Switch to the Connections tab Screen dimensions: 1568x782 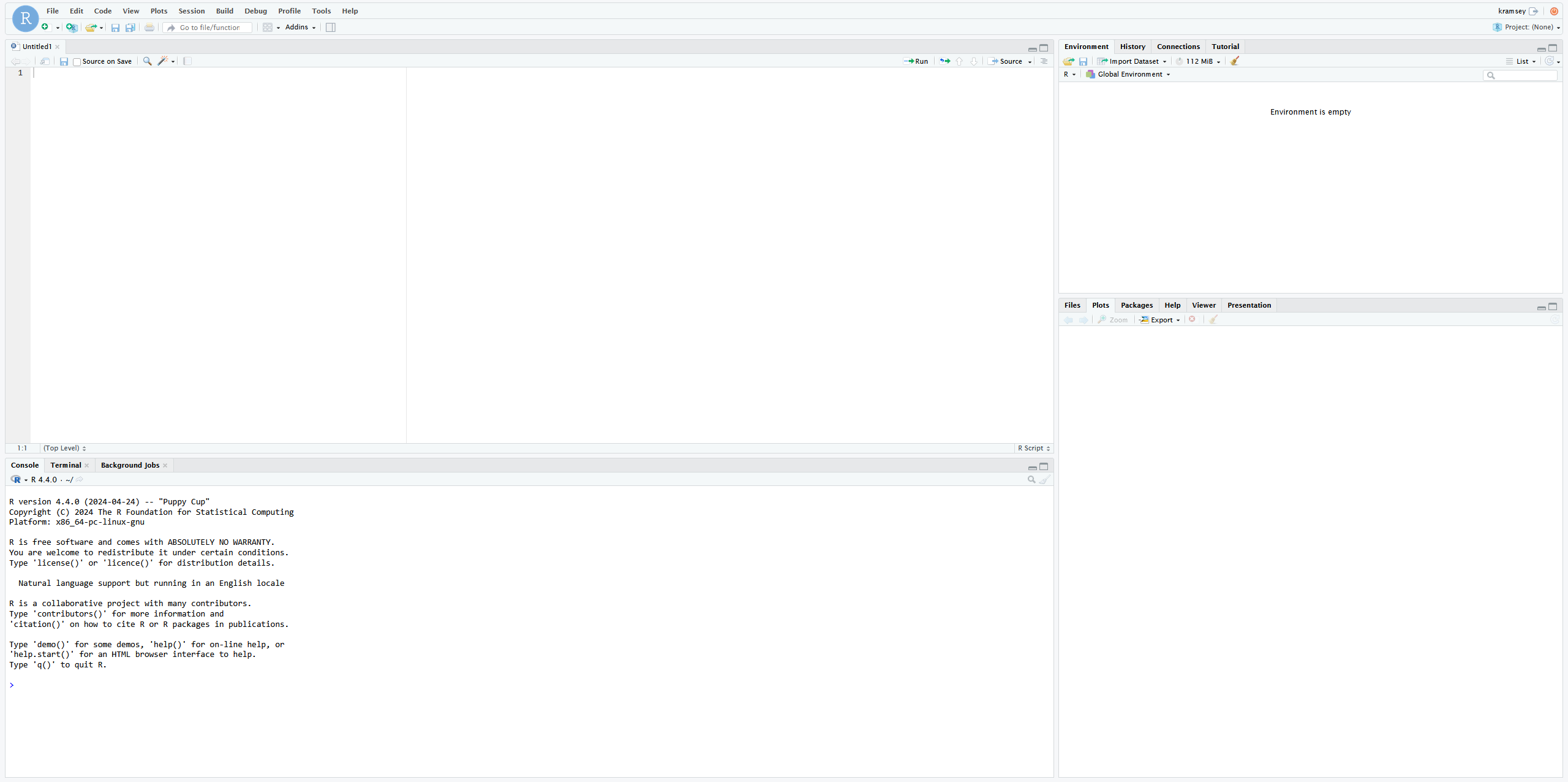click(x=1178, y=47)
